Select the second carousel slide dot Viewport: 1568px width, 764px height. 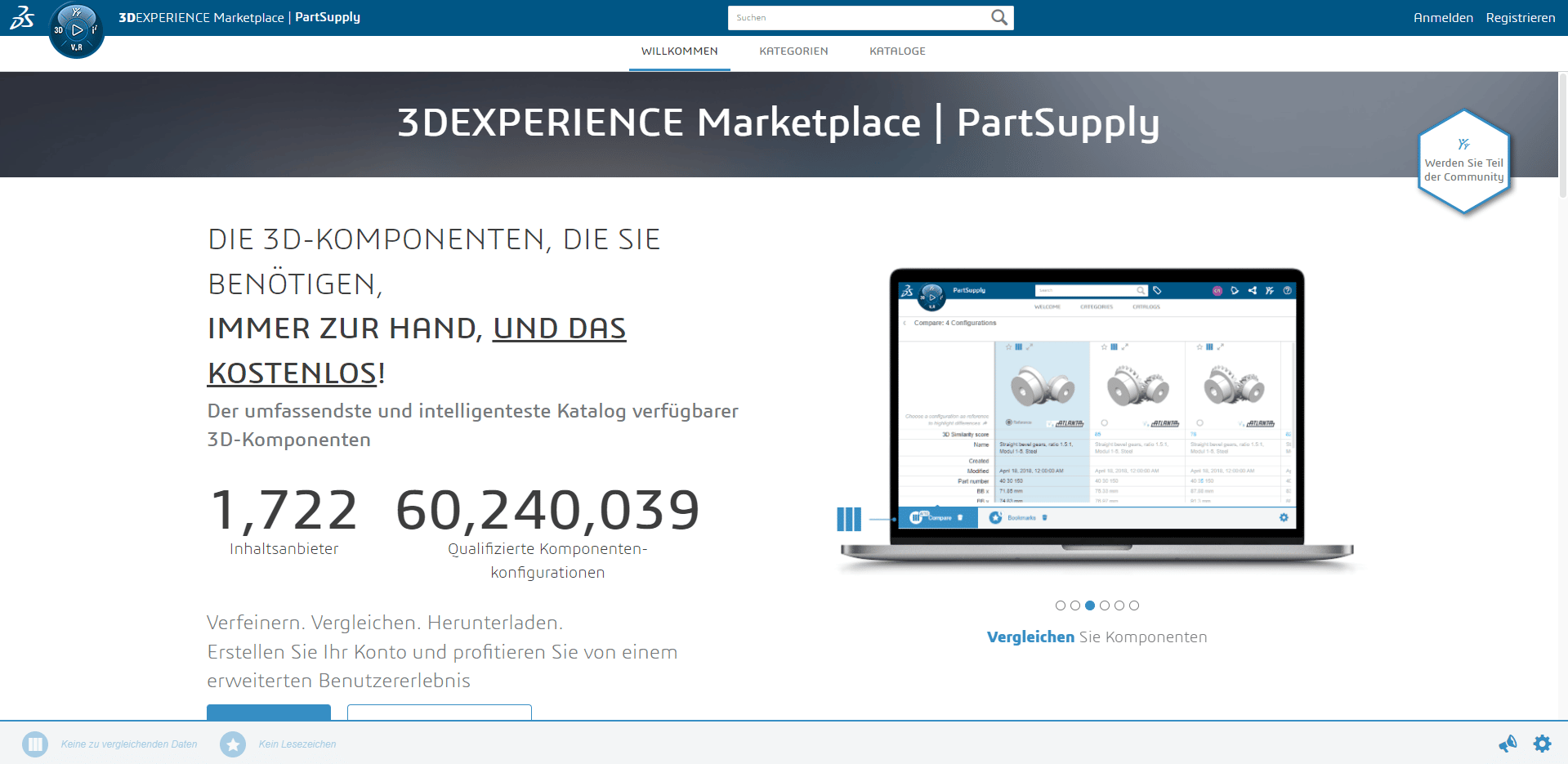point(1075,605)
